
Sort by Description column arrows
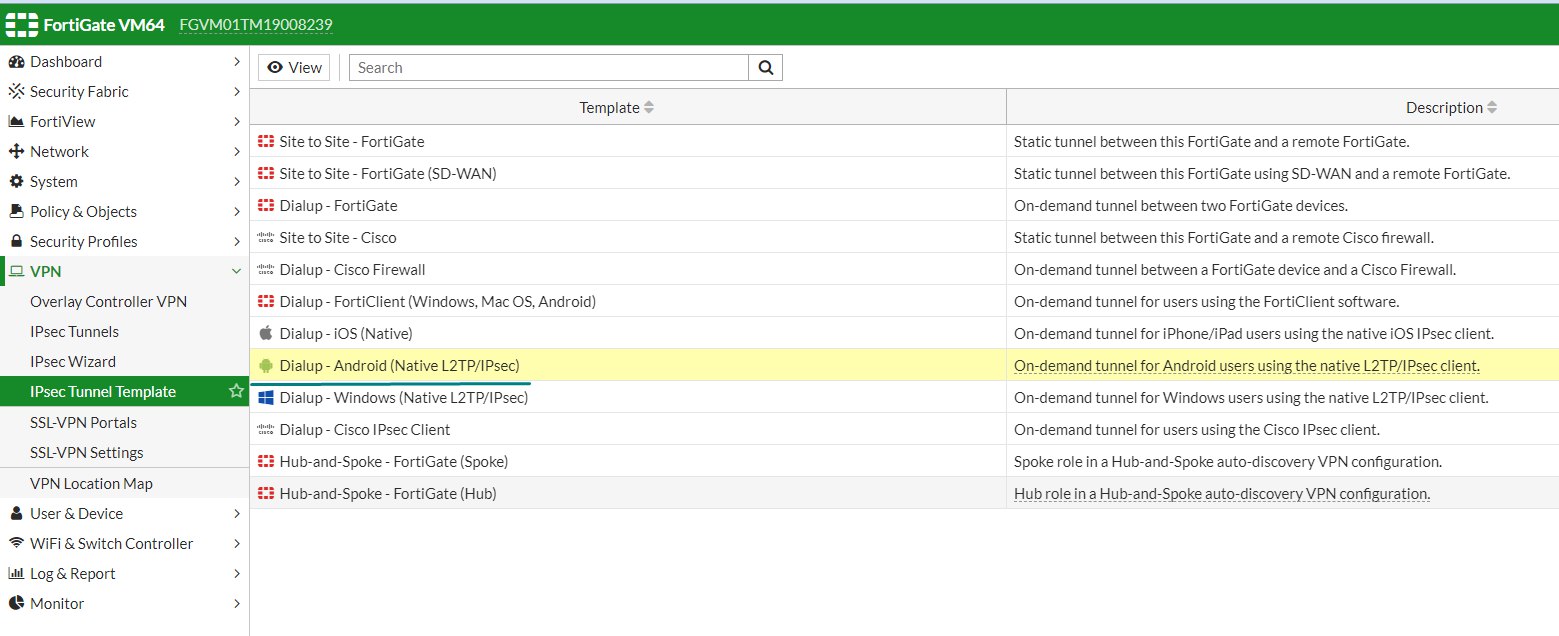click(1493, 108)
